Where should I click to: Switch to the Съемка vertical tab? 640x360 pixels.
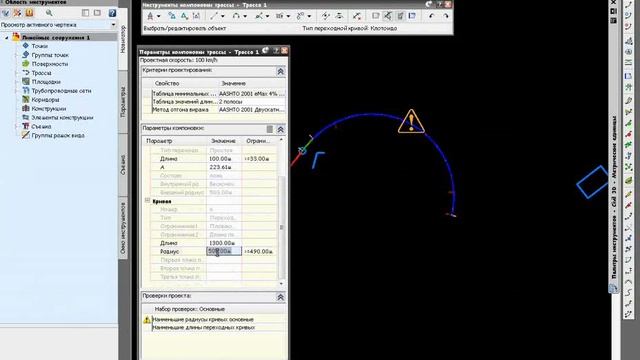[x=123, y=164]
